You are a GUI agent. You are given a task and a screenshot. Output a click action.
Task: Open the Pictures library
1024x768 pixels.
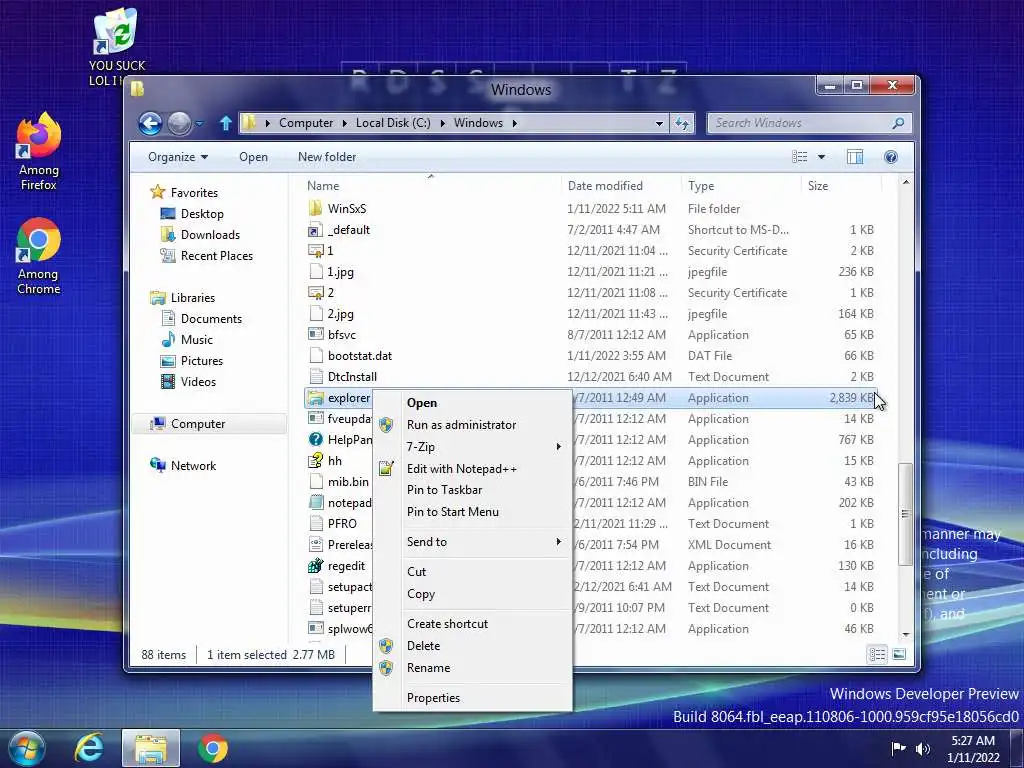click(192, 360)
